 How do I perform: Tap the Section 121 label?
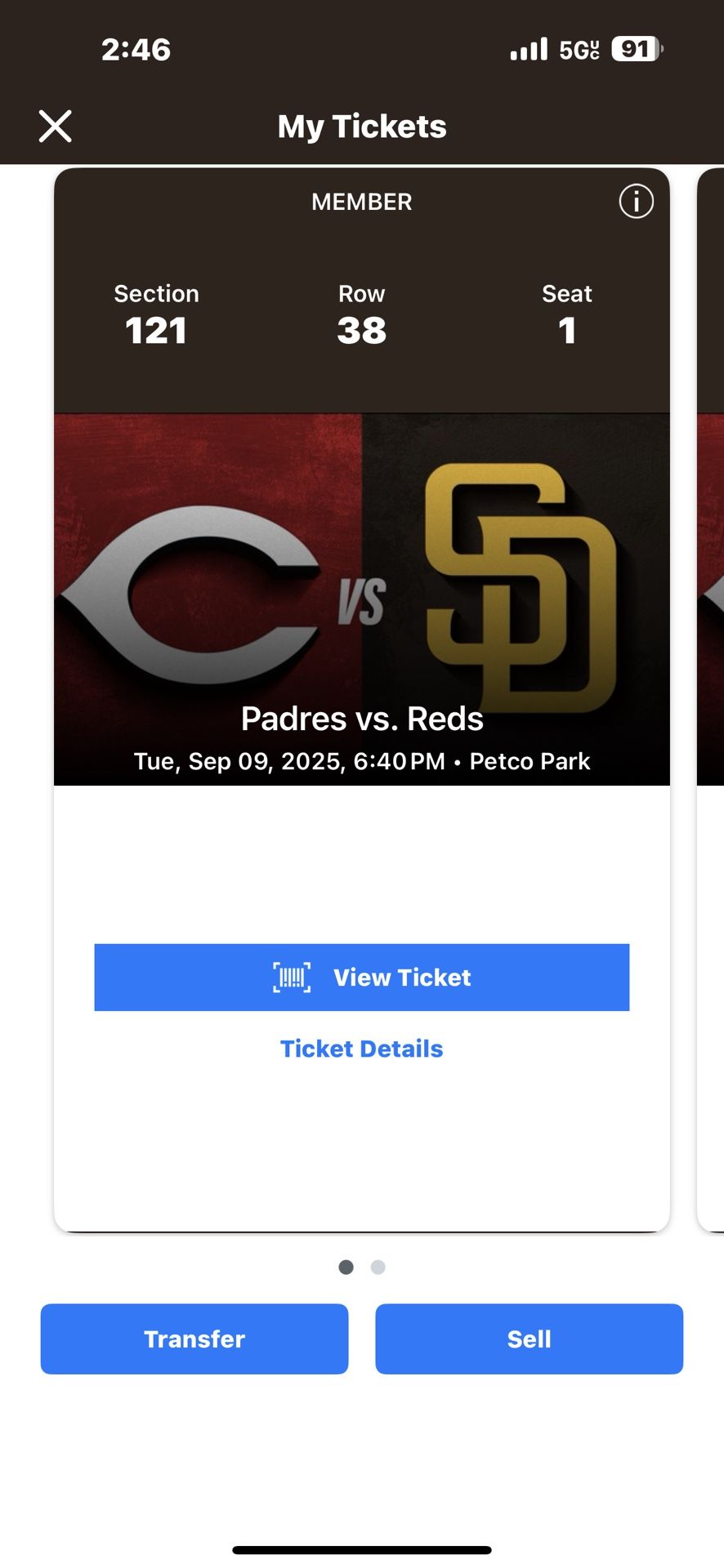[x=156, y=314]
